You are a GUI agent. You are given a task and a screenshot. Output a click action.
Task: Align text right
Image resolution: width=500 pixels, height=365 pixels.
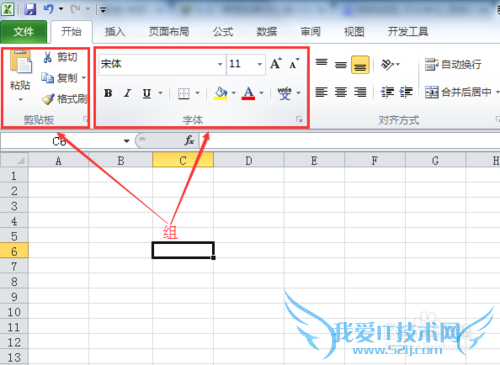360,92
